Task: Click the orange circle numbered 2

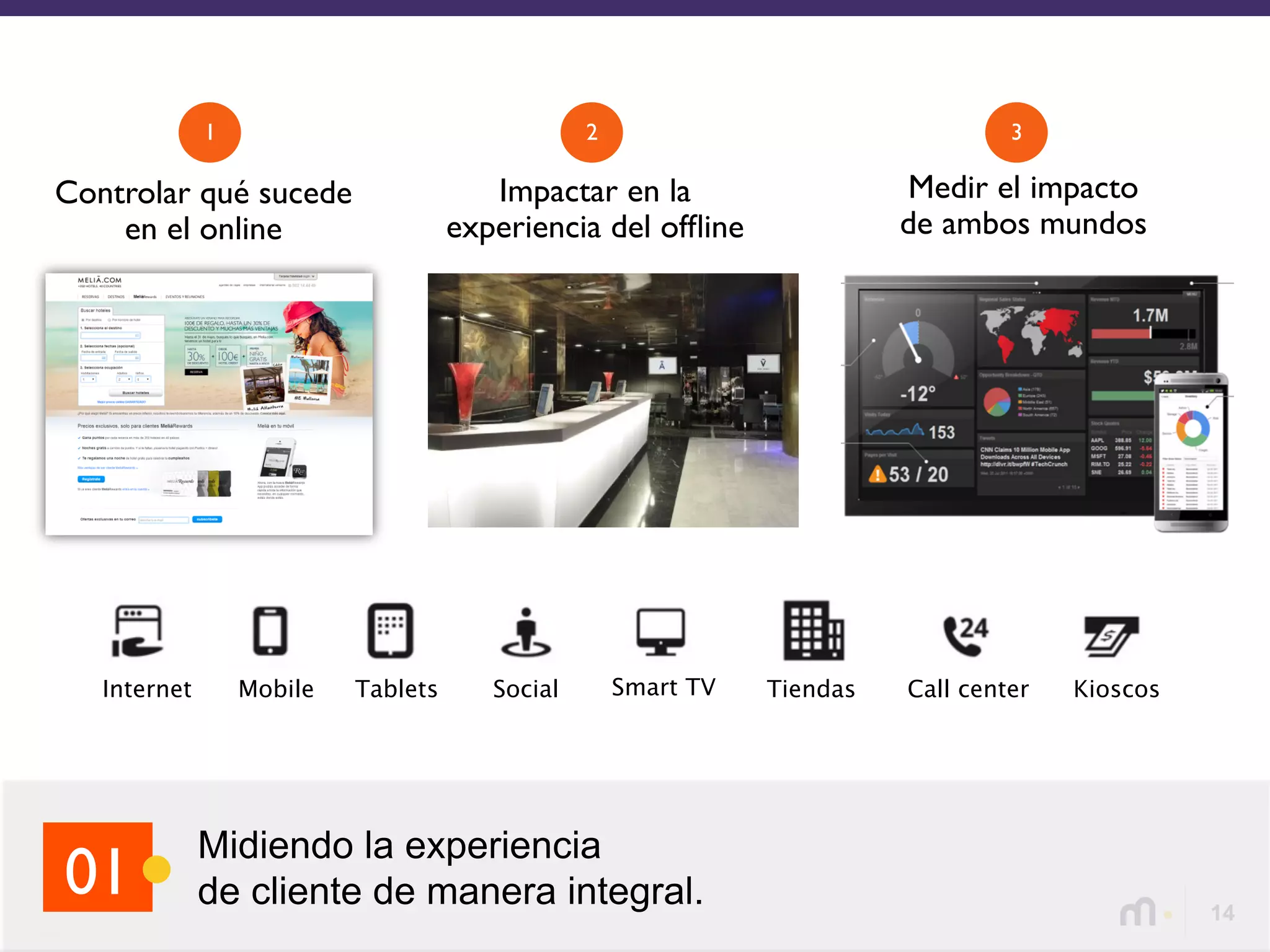Action: [x=592, y=132]
